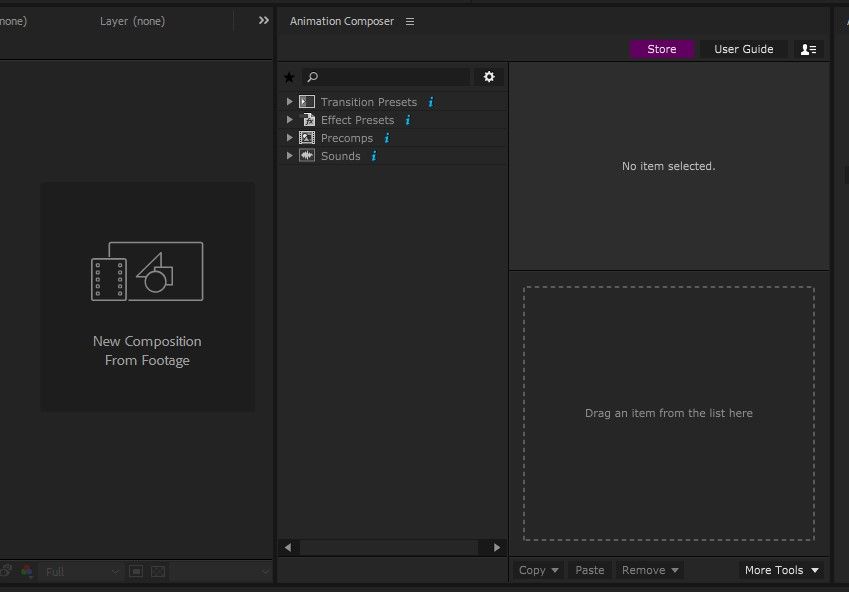Click info icon next to Sounds
The height and width of the screenshot is (592, 849).
click(374, 156)
